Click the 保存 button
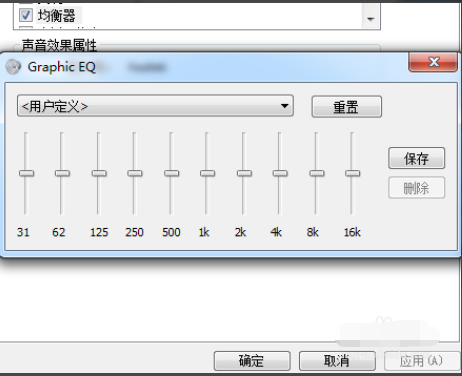 tap(416, 158)
